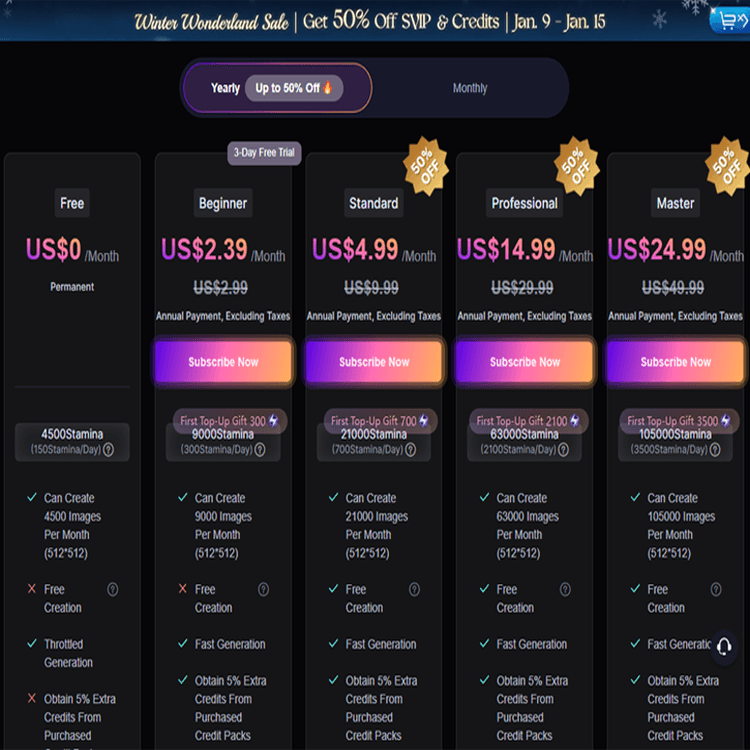Switch billing to Monthly
This screenshot has height=750, width=750.
coord(469,88)
